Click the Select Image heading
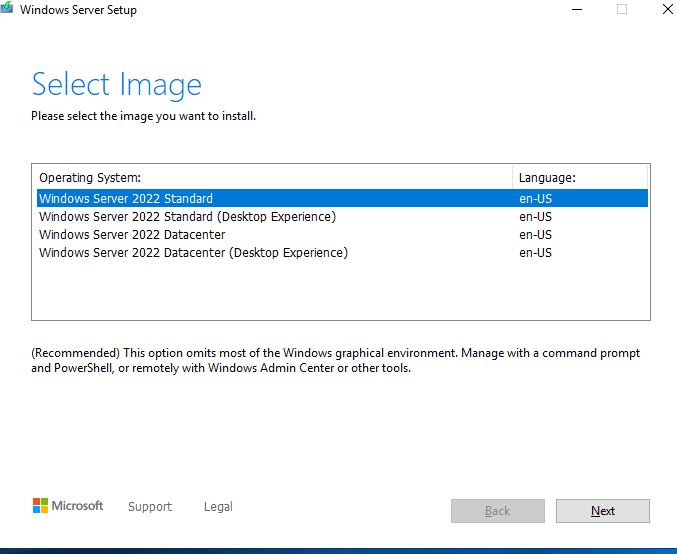The width and height of the screenshot is (677, 554). (x=117, y=84)
